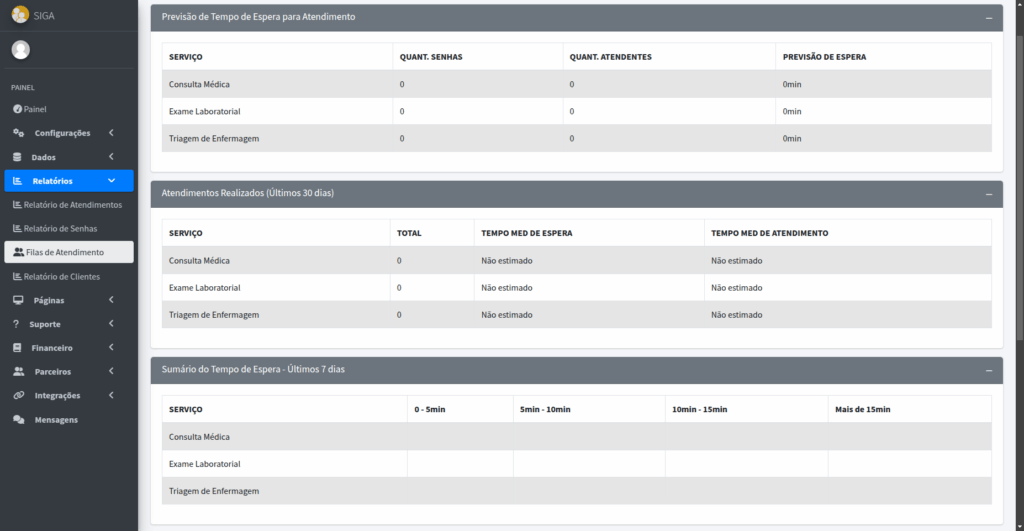Expand the Suporte submenu chevron
Viewport: 1024px width, 531px height.
(111, 324)
